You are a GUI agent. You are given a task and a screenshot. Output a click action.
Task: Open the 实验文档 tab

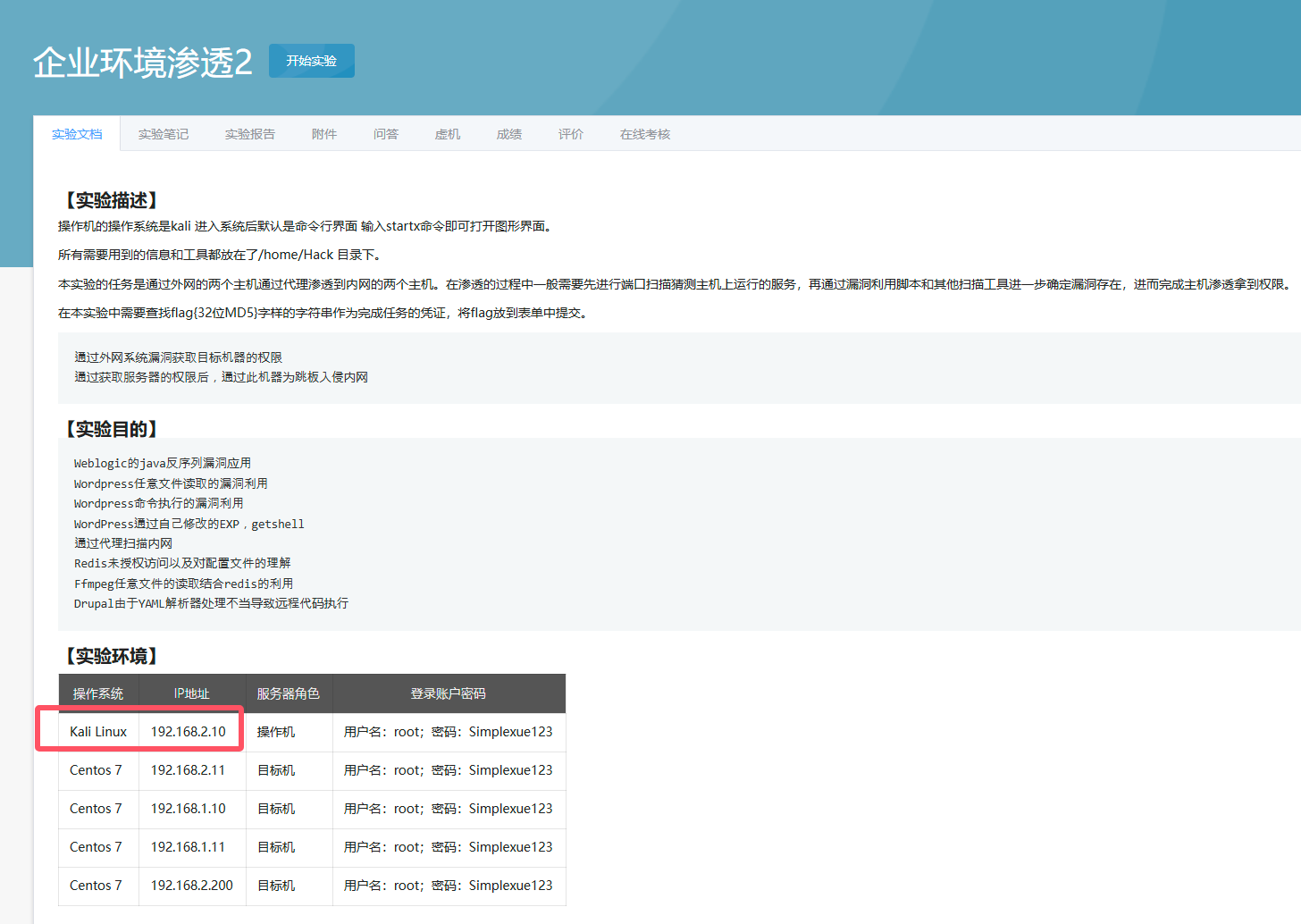(77, 134)
